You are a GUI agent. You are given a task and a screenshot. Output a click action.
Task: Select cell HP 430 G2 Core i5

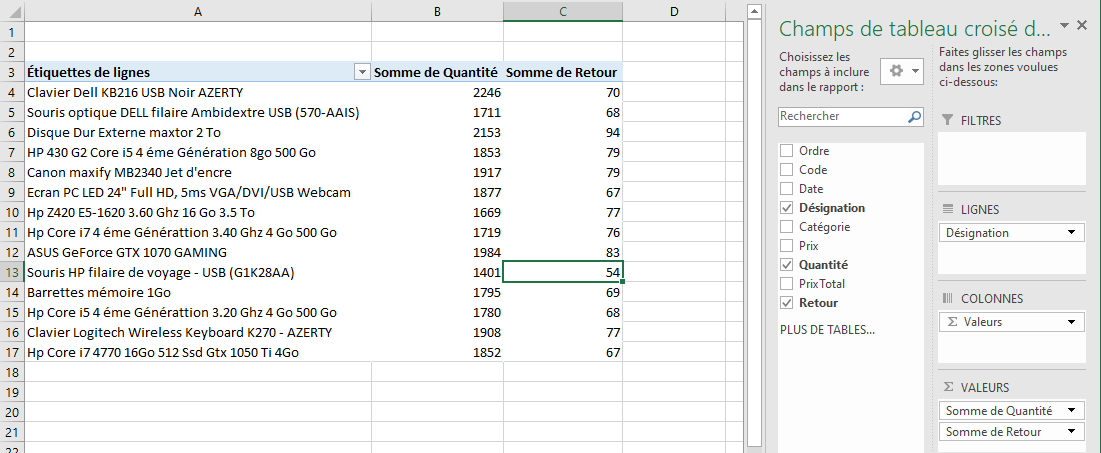click(x=198, y=152)
